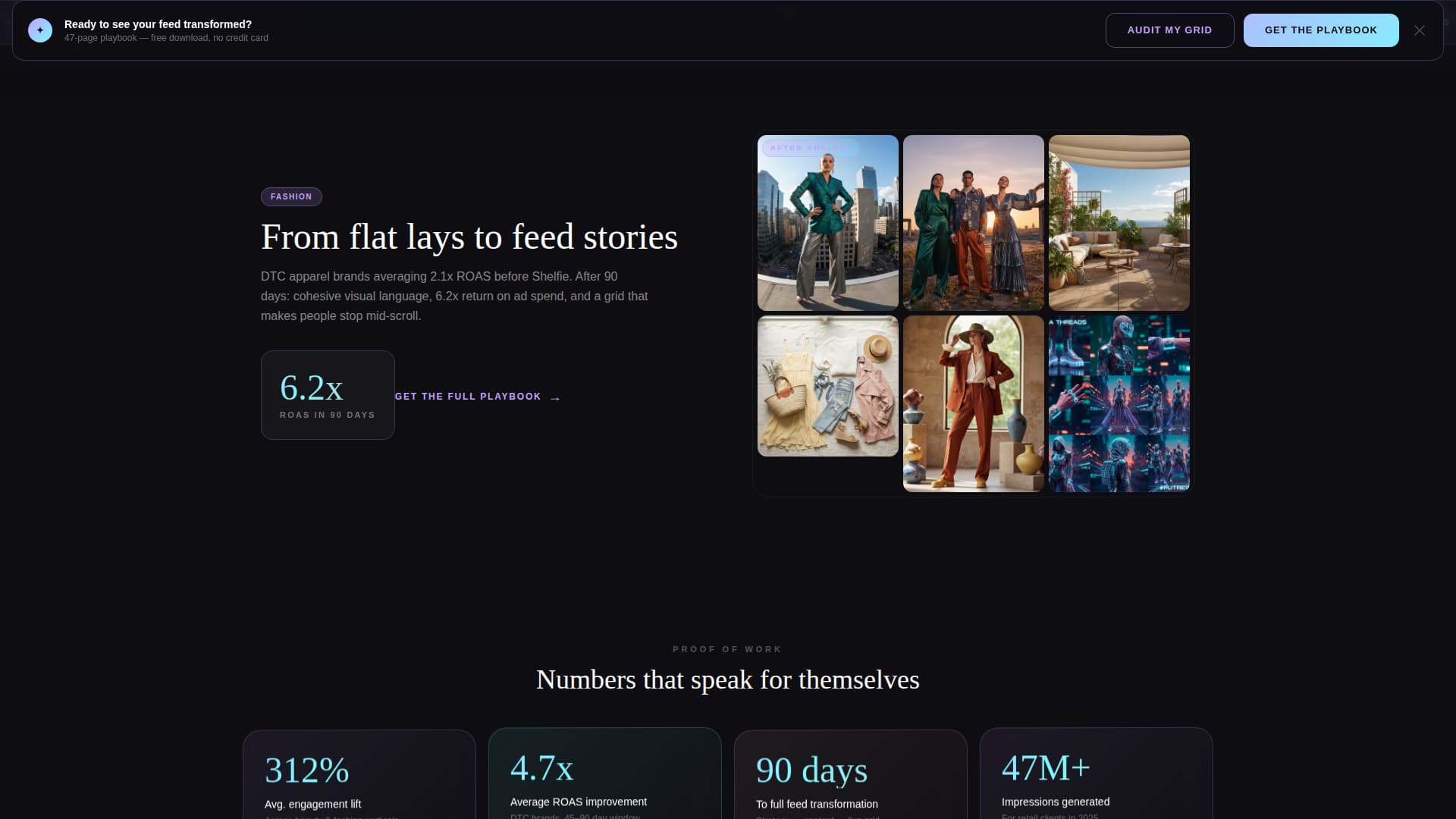Click 'Ready to see your feed transformed?' text
Image resolution: width=1456 pixels, height=819 pixels.
pos(158,24)
